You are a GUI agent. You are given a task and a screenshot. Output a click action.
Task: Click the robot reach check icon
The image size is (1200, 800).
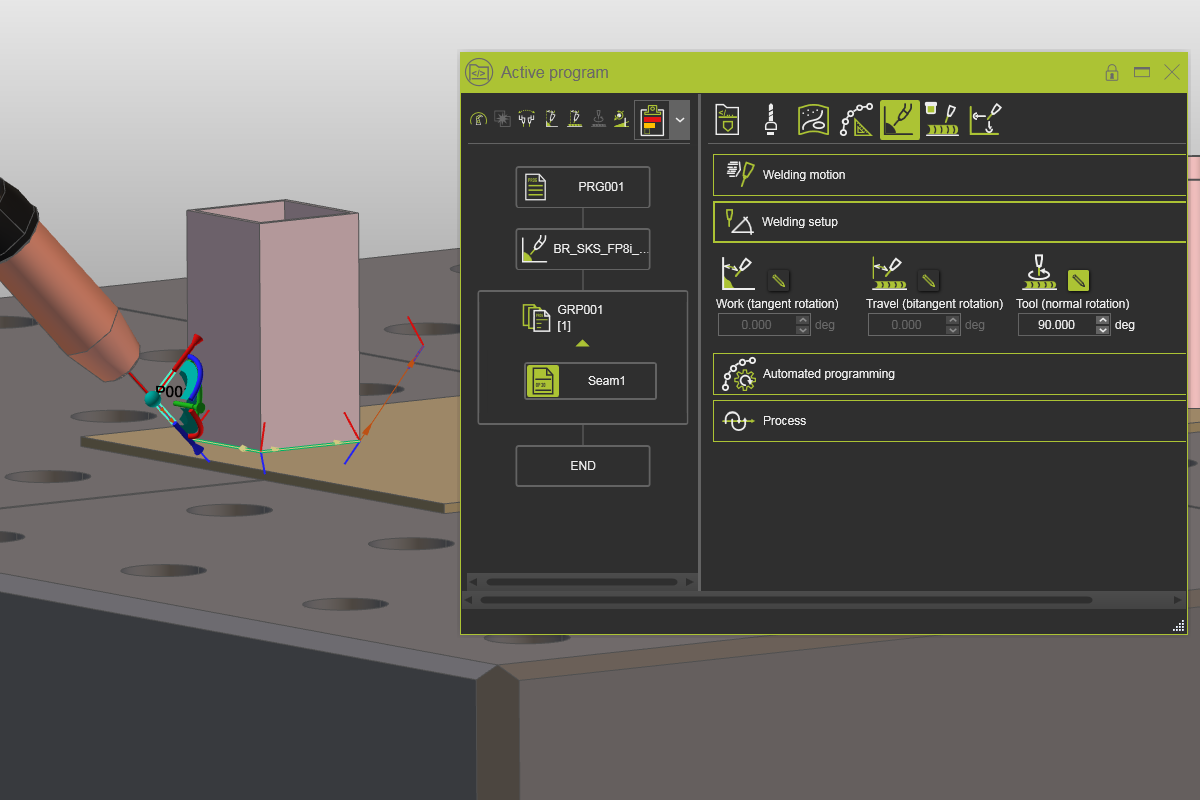pos(478,118)
